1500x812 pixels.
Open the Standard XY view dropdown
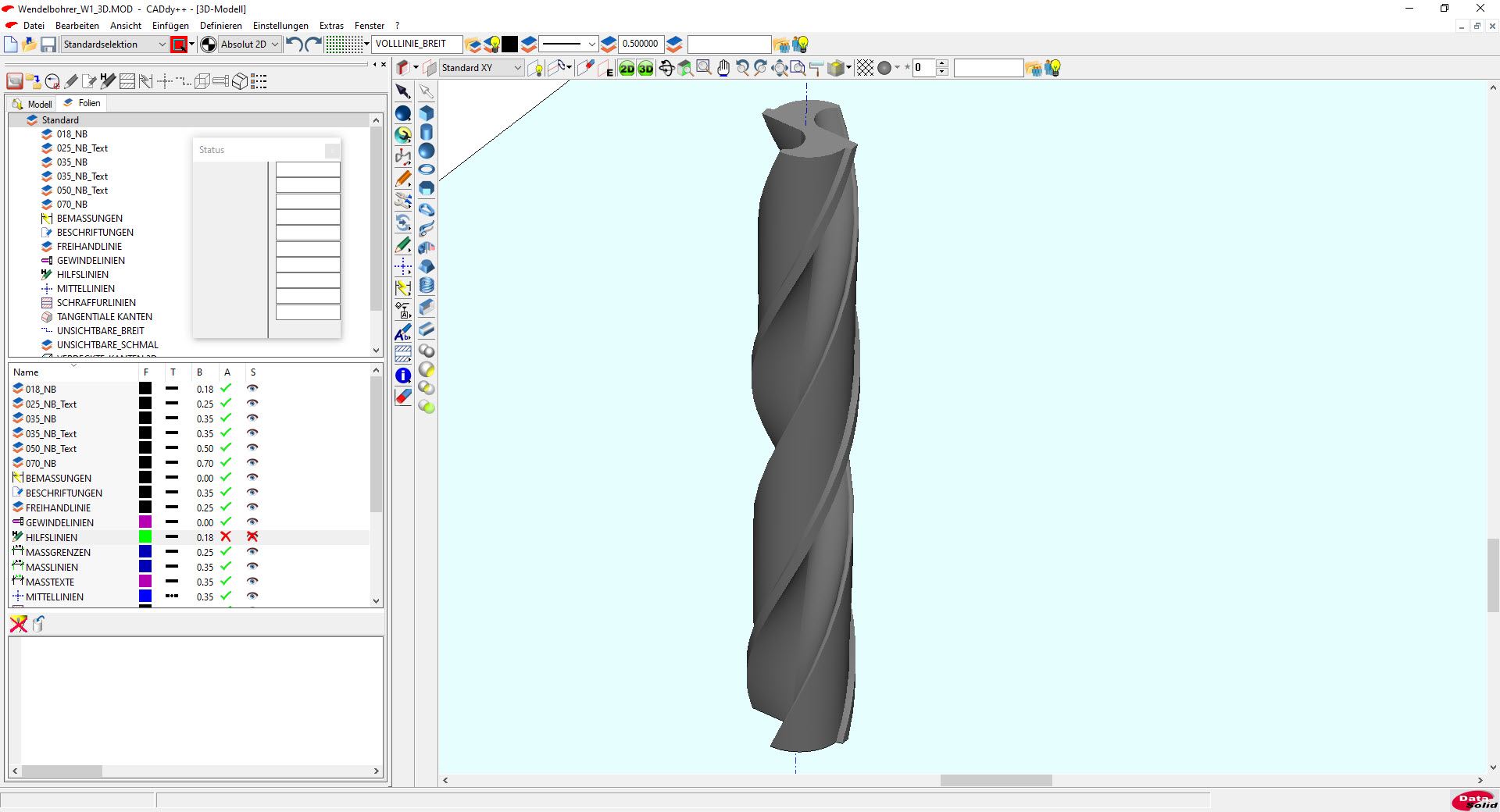(481, 68)
